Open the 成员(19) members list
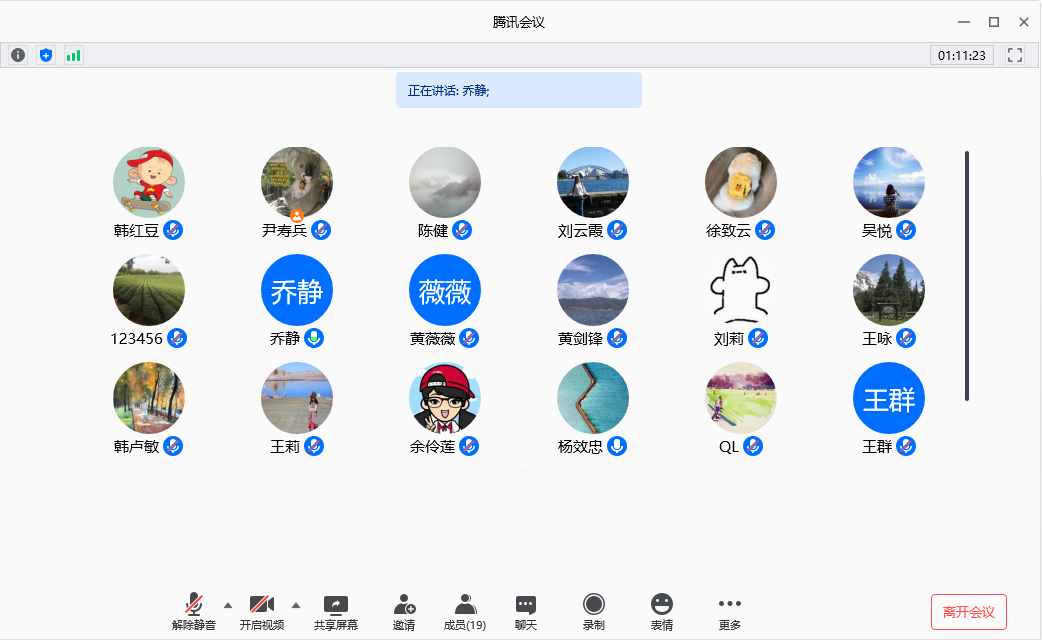 pos(465,611)
